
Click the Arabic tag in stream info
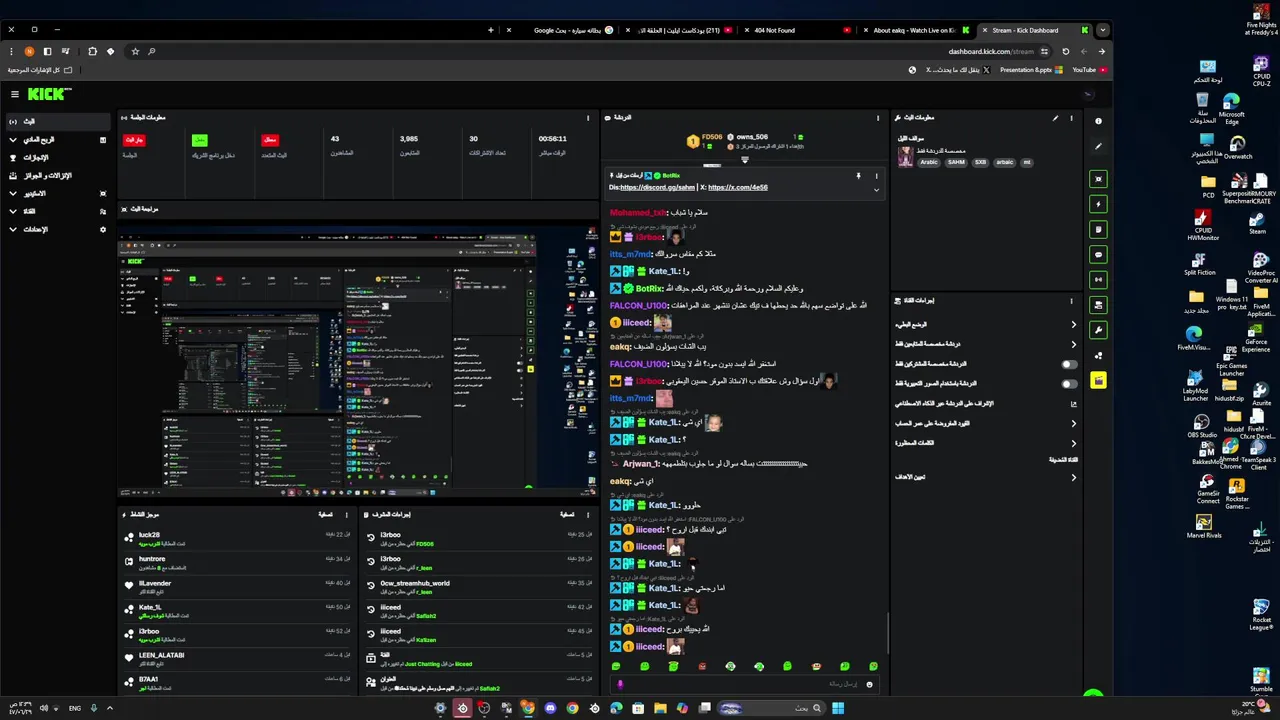coord(929,162)
